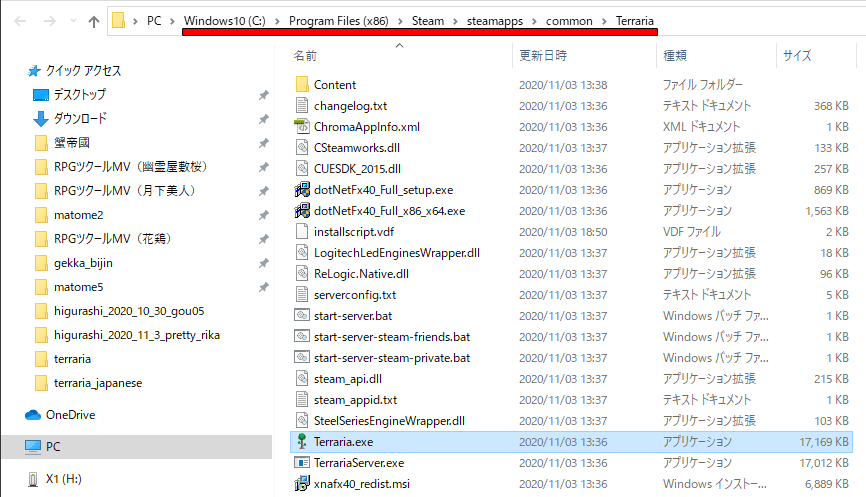
Task: Select Program Files (x86) breadcrumb segment
Action: pos(339,21)
